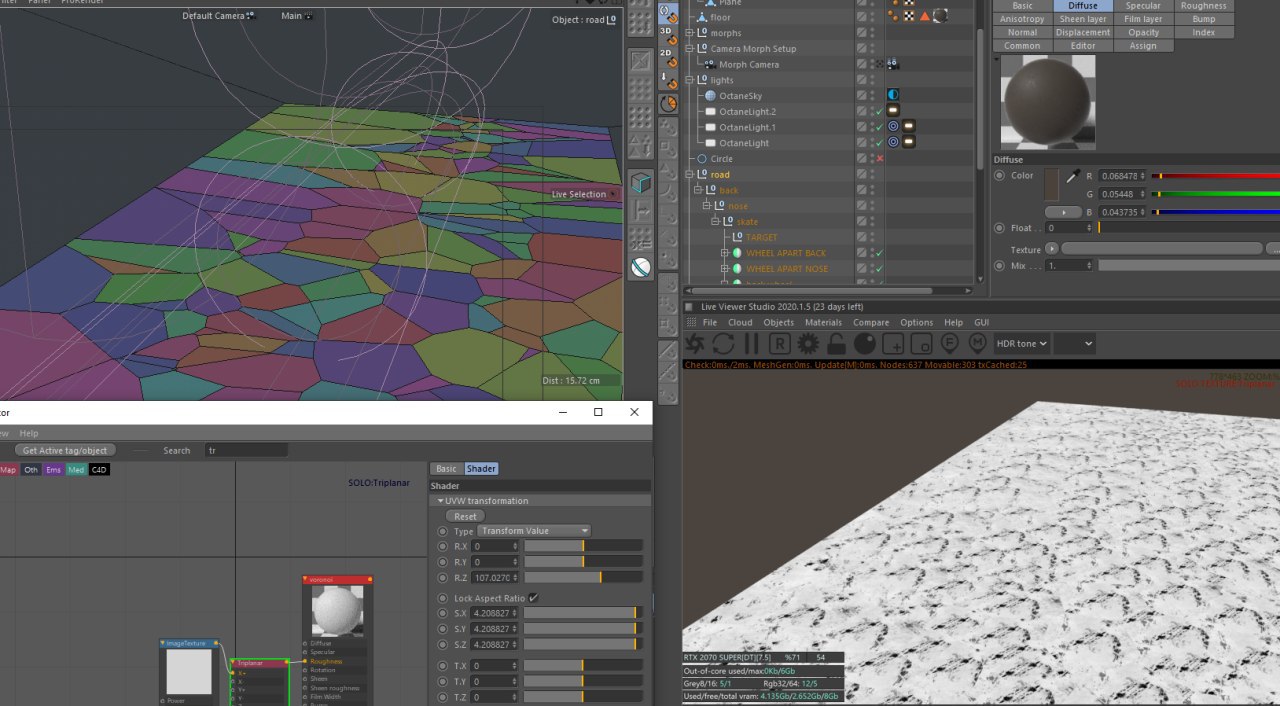Click the Ems node filter button
Screen dimensions: 1280x706
click(x=53, y=469)
